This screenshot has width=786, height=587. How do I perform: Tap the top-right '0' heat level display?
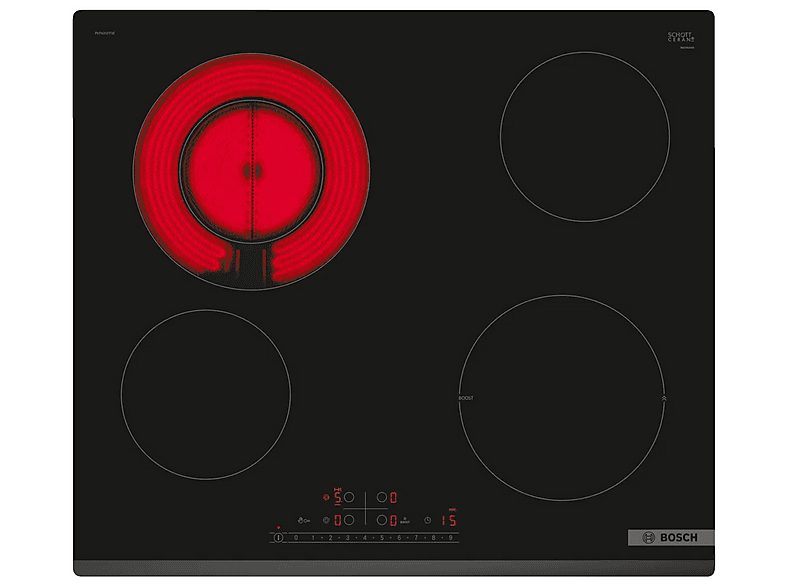[394, 497]
